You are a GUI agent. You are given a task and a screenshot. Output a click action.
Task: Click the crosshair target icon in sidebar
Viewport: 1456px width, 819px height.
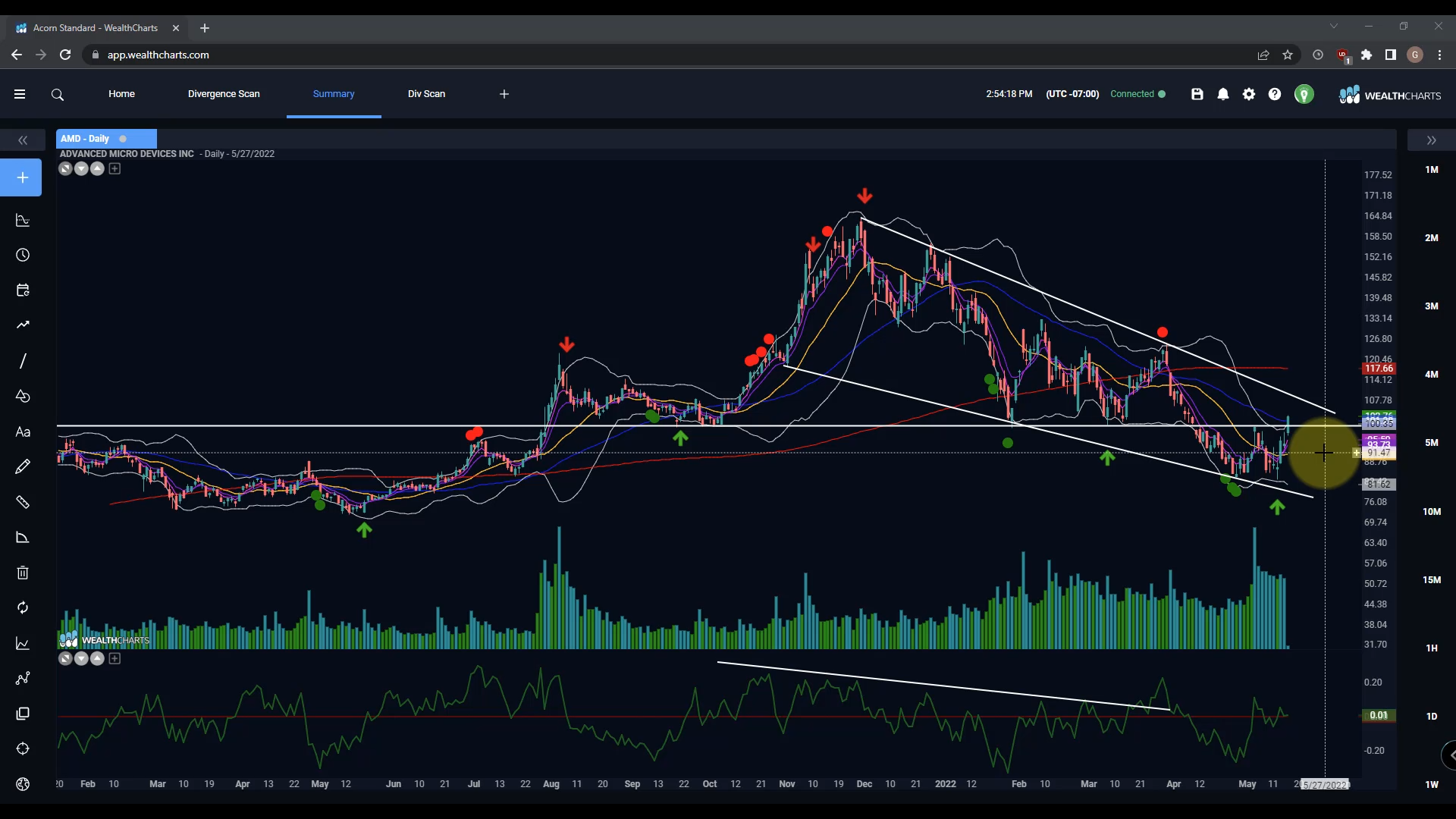pos(23,749)
